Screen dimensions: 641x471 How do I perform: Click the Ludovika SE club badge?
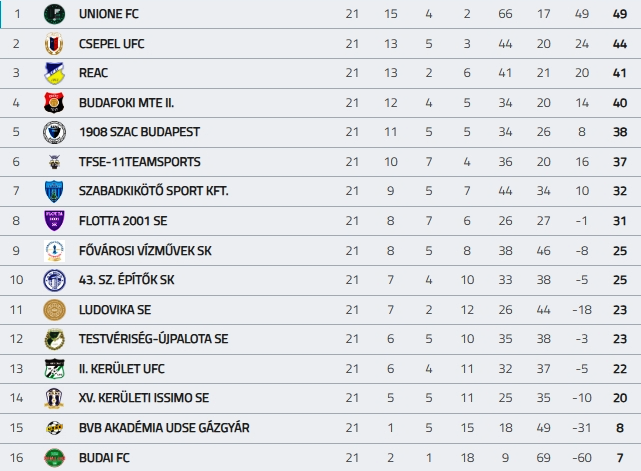pos(54,310)
